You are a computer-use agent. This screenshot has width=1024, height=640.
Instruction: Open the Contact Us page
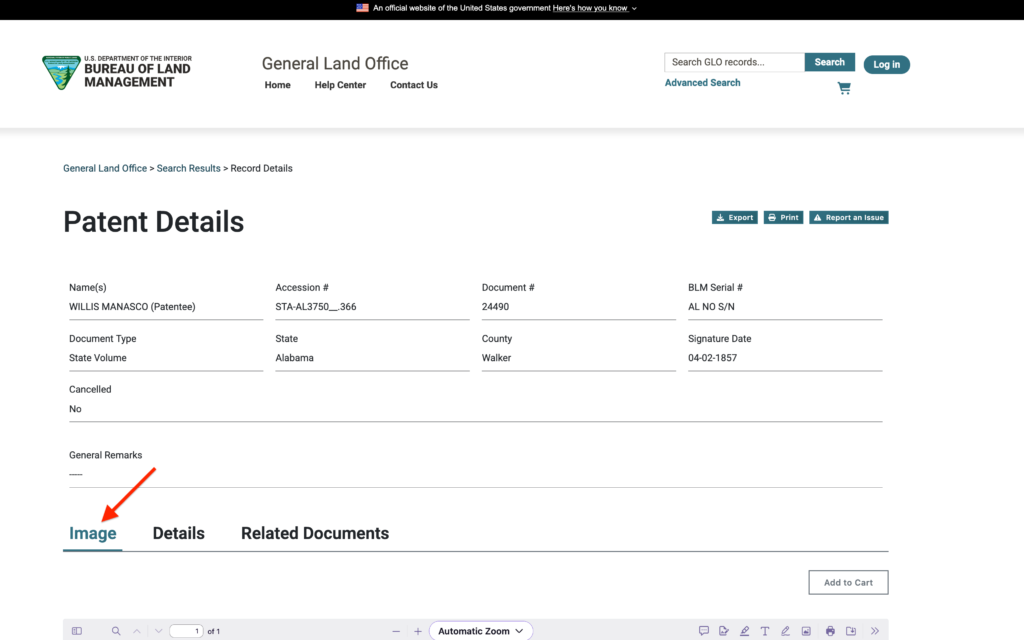414,85
